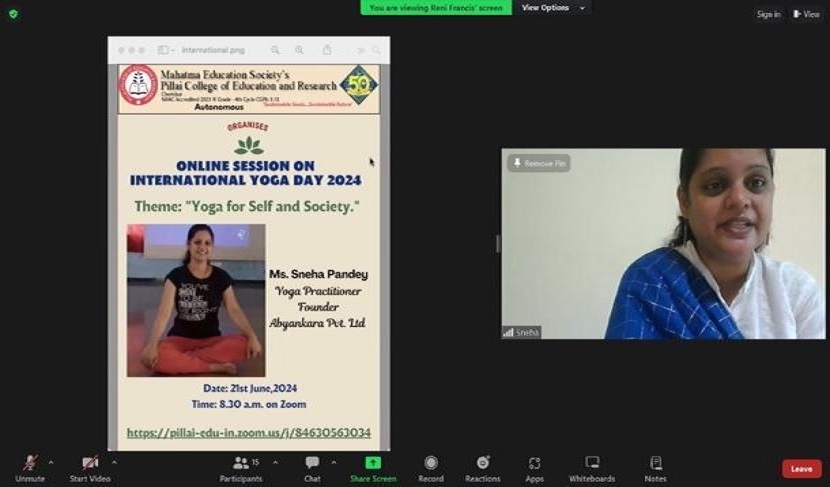This screenshot has width=830, height=487.
Task: Click the search icon in Preview toolbar
Action: click(x=376, y=50)
